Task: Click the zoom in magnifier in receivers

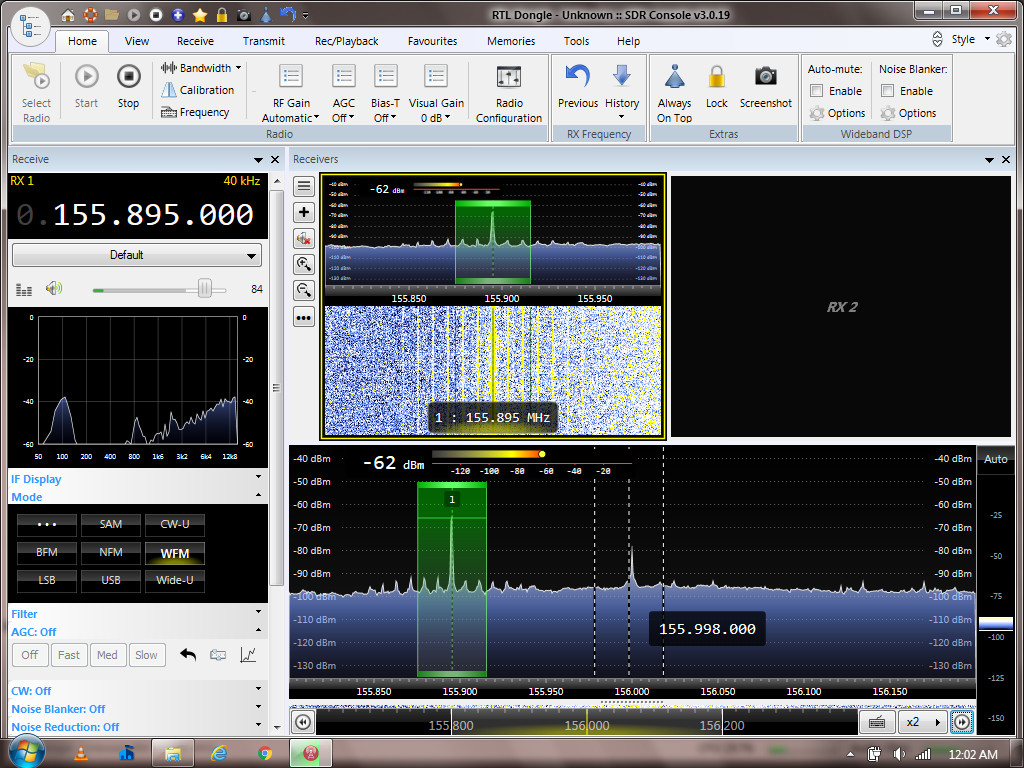Action: coord(304,264)
